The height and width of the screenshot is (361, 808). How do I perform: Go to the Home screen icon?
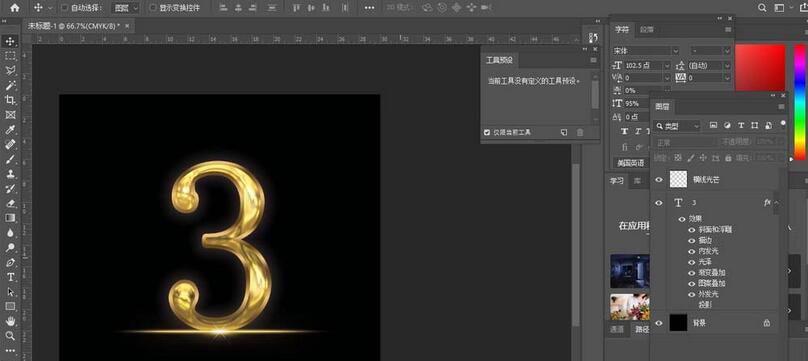click(x=15, y=8)
